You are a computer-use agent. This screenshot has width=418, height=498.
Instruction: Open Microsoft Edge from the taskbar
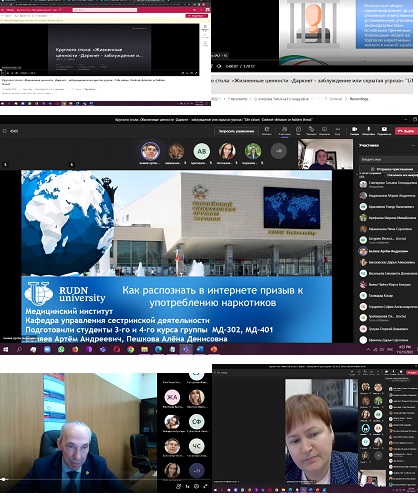pyautogui.click(x=158, y=349)
